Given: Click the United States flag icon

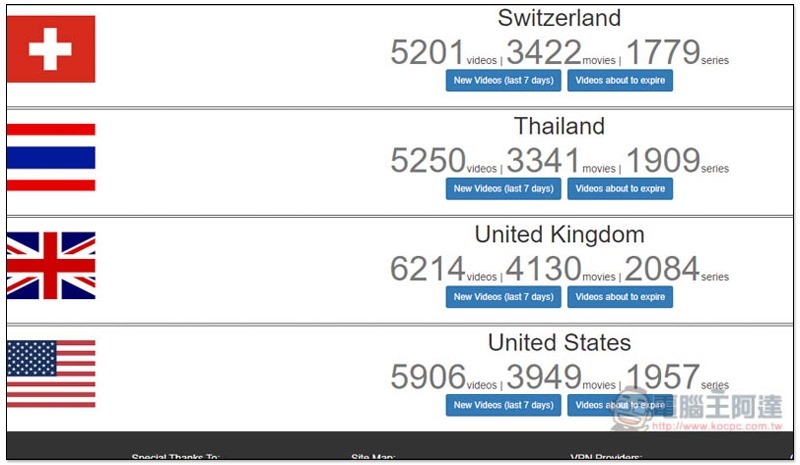Looking at the screenshot, I should coord(51,374).
